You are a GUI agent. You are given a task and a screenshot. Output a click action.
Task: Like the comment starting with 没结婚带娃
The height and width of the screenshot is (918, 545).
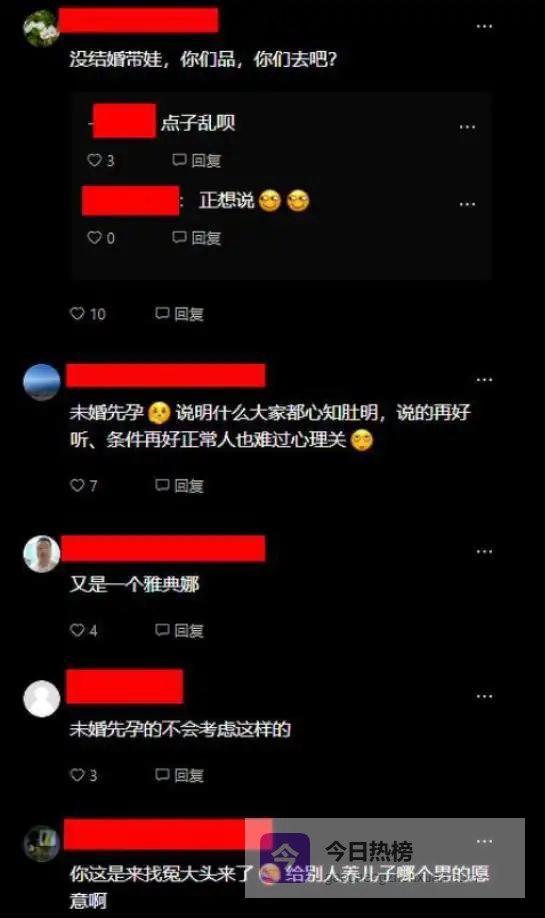[x=88, y=314]
